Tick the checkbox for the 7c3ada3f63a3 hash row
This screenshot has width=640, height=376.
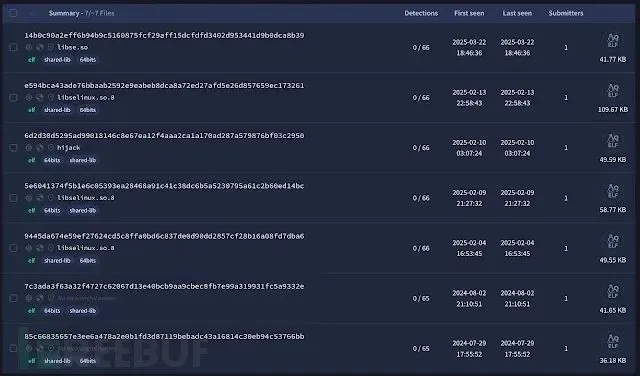click(x=13, y=298)
